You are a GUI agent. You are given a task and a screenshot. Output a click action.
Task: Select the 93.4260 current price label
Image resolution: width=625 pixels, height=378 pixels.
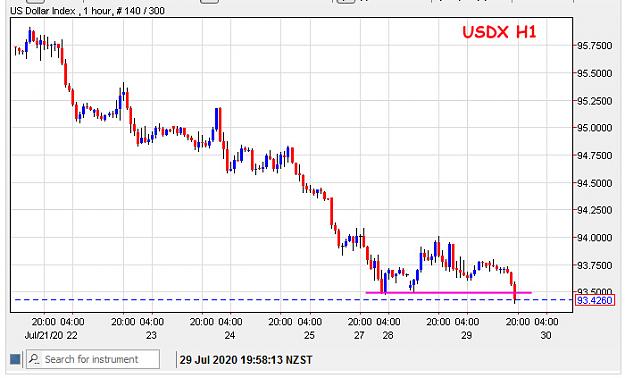click(x=595, y=300)
